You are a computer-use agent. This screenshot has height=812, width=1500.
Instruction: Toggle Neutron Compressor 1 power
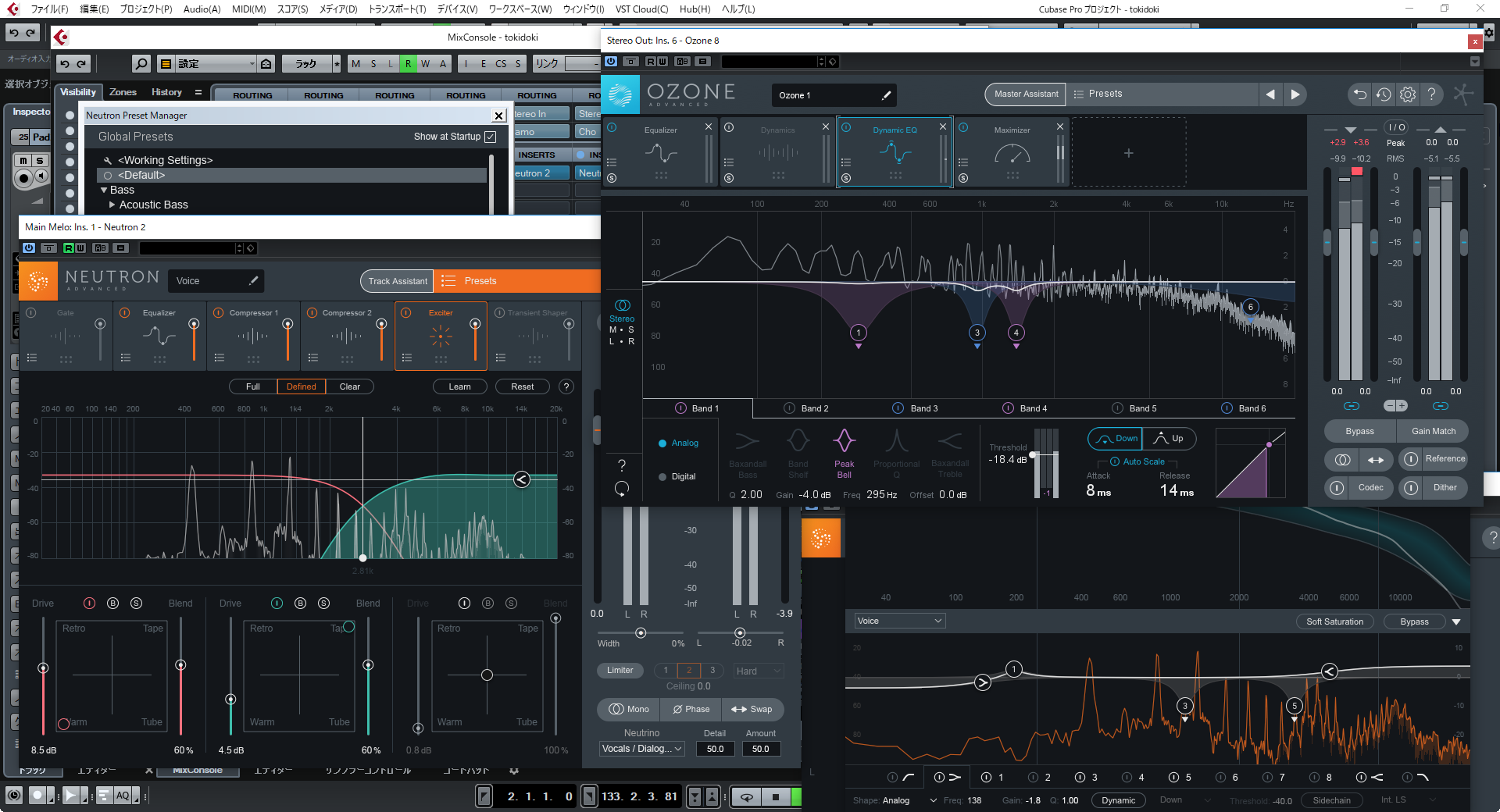coord(218,313)
